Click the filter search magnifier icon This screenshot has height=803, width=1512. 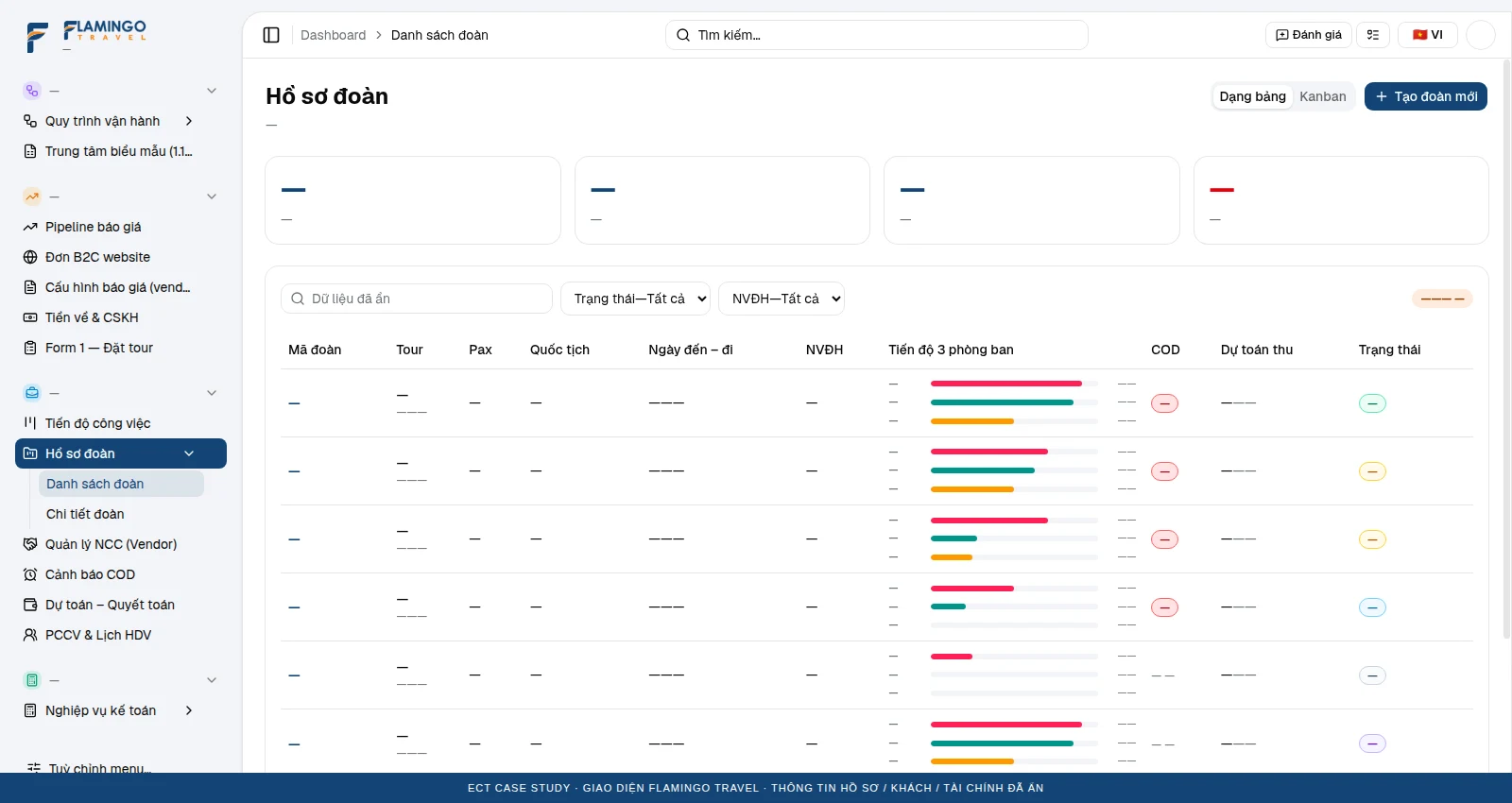[x=299, y=299]
